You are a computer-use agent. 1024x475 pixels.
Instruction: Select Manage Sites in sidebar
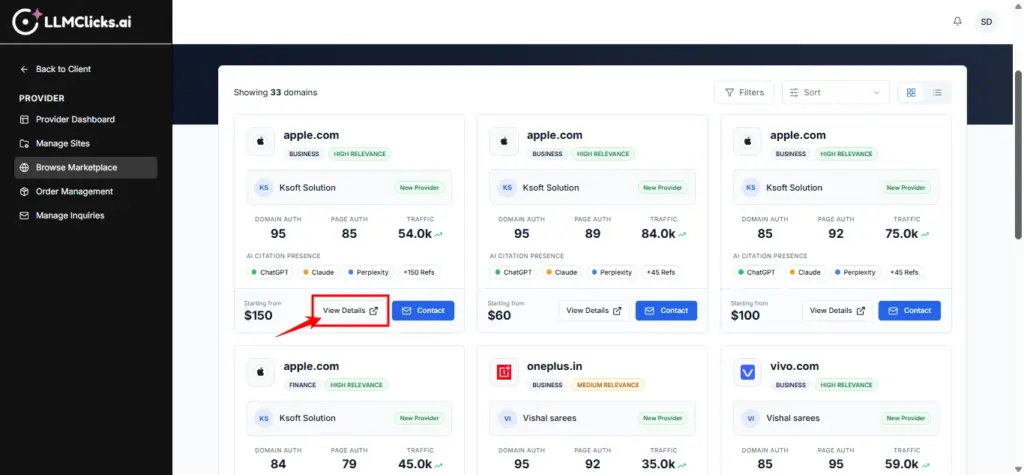[62, 143]
